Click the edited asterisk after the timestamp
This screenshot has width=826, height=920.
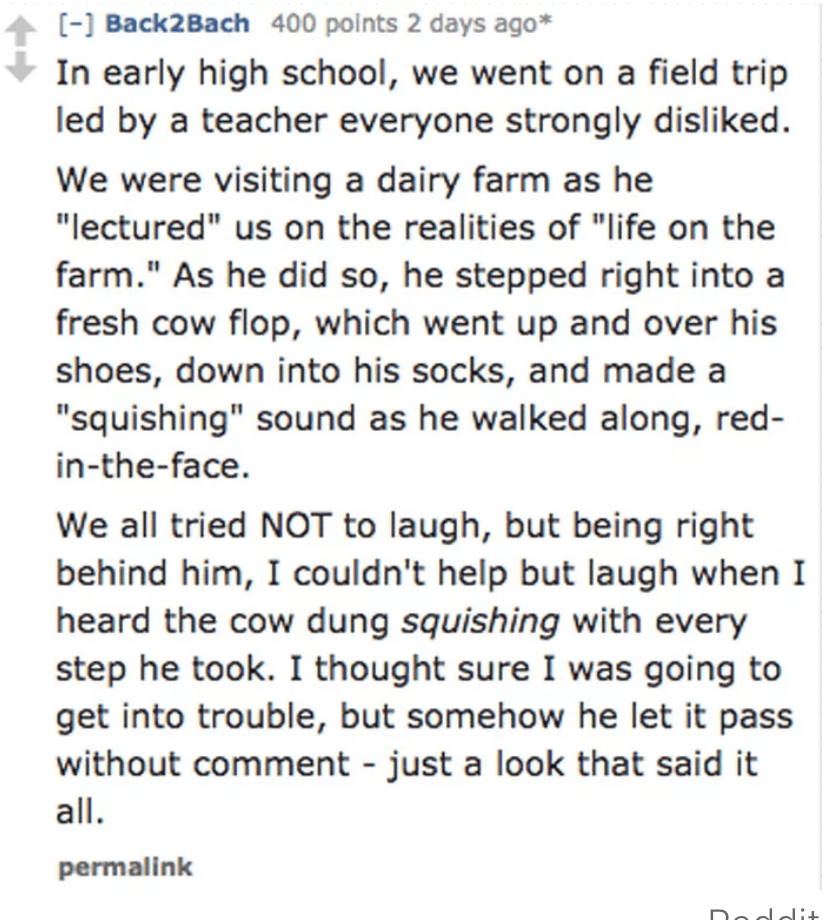pyautogui.click(x=545, y=22)
